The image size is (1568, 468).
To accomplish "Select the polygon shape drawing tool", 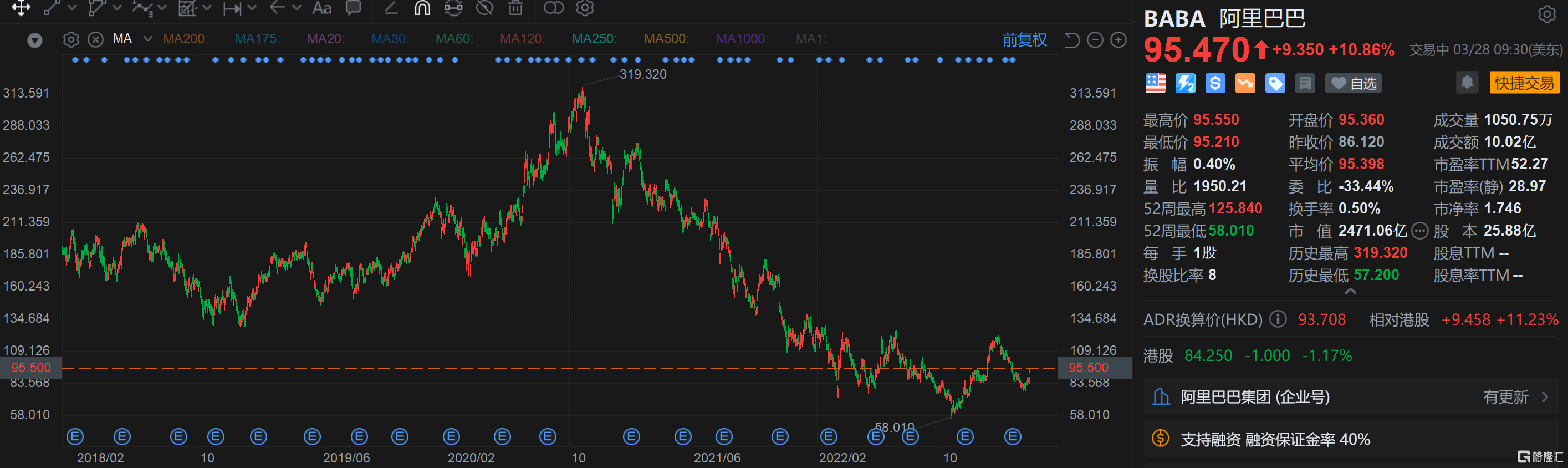I will click(96, 8).
